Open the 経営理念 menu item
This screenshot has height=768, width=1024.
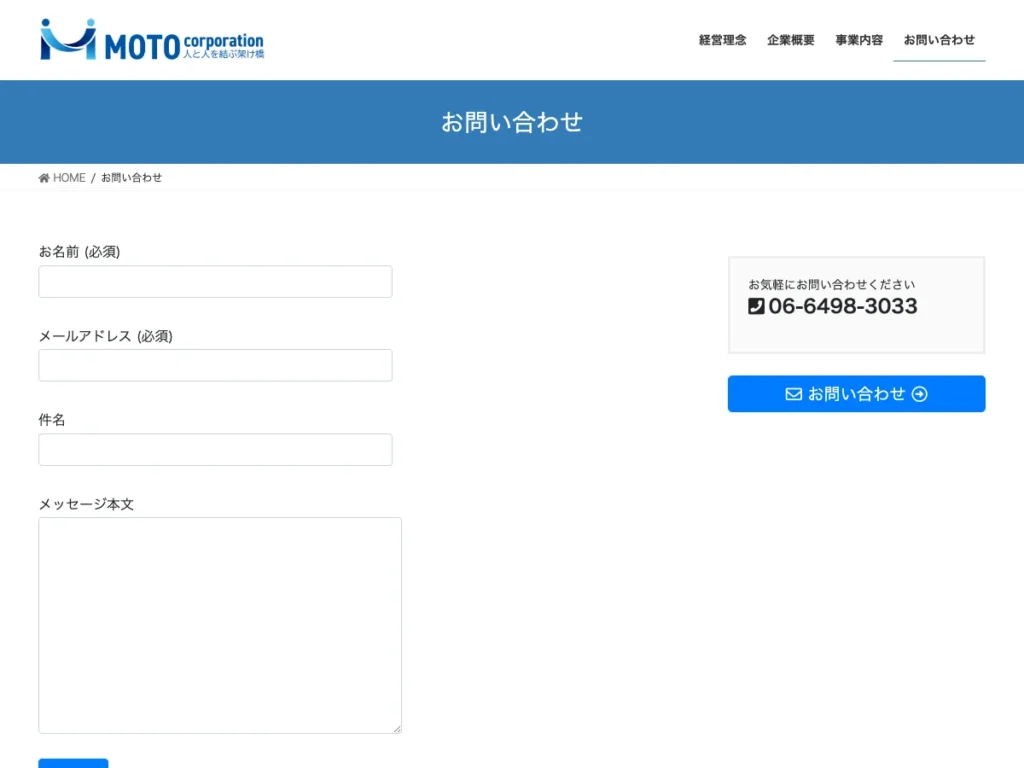[x=722, y=40]
